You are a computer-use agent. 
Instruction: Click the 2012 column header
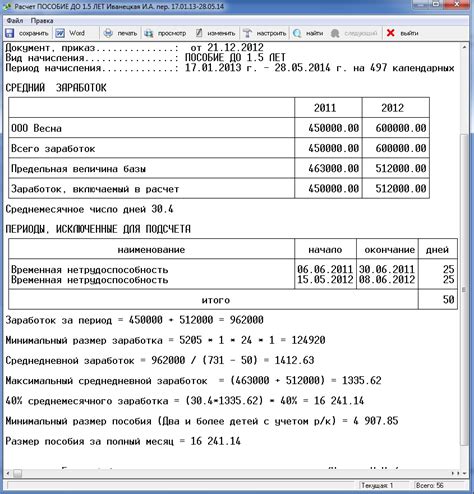[x=392, y=108]
